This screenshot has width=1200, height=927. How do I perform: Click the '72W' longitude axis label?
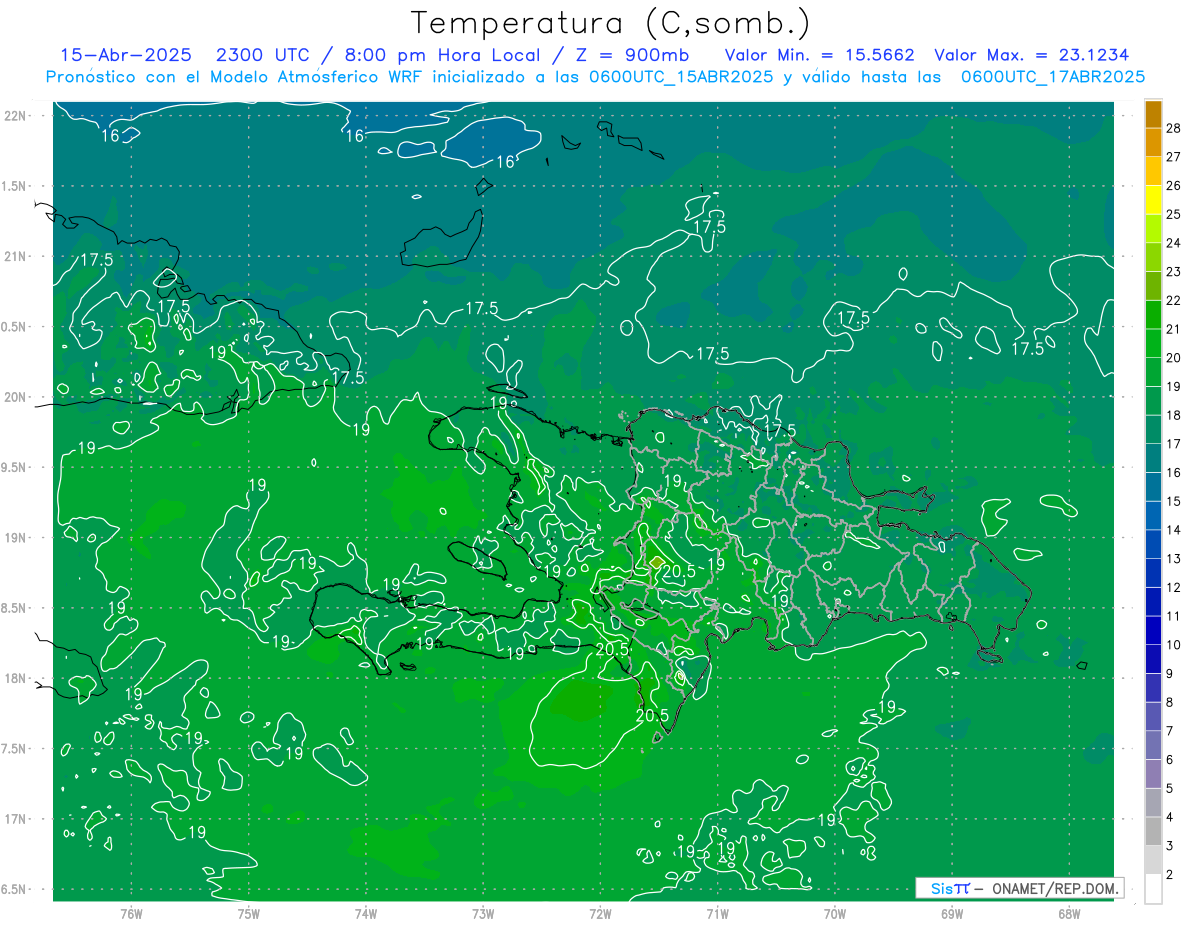(x=600, y=915)
